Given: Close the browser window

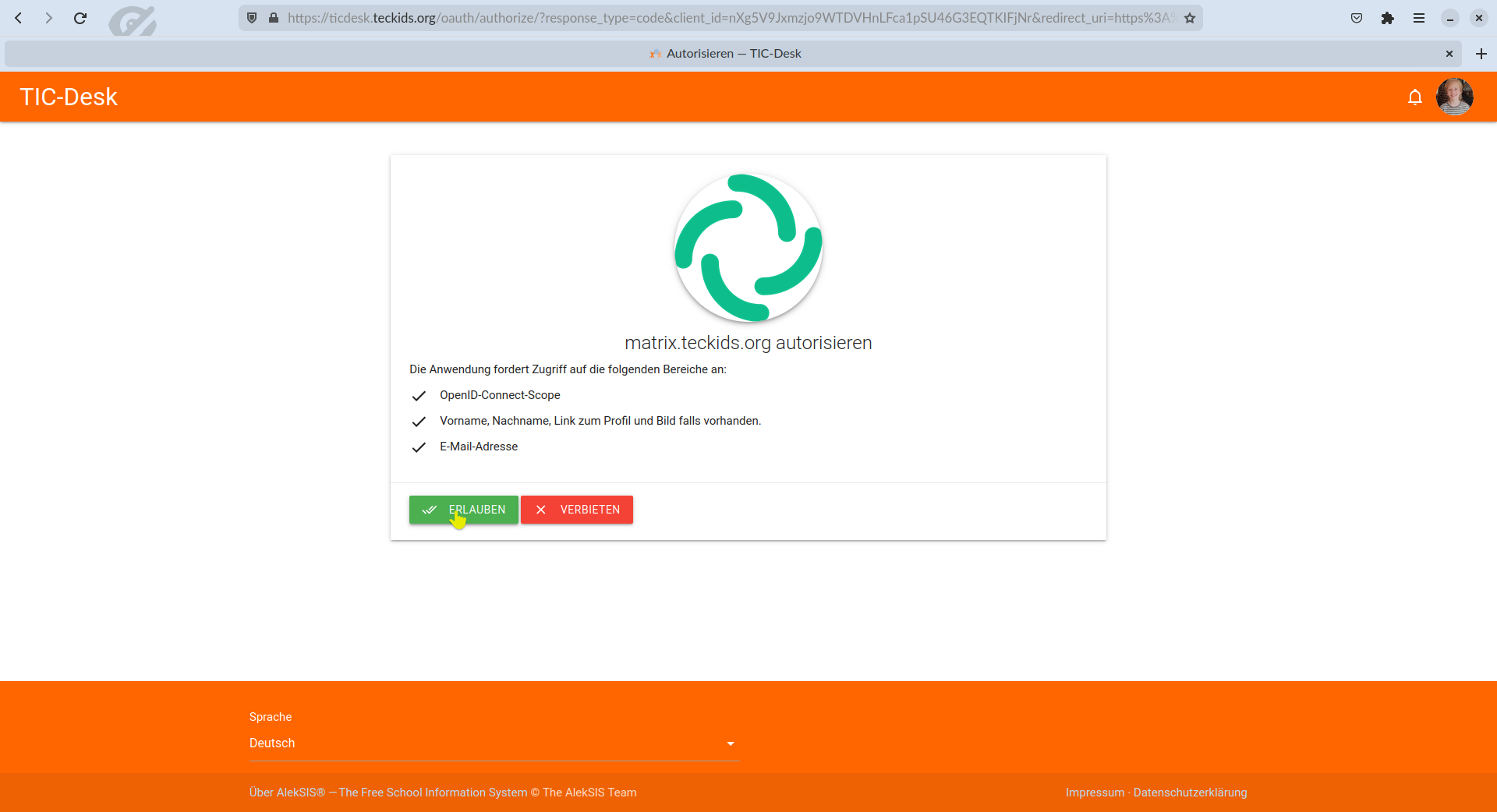Looking at the screenshot, I should (x=1479, y=18).
